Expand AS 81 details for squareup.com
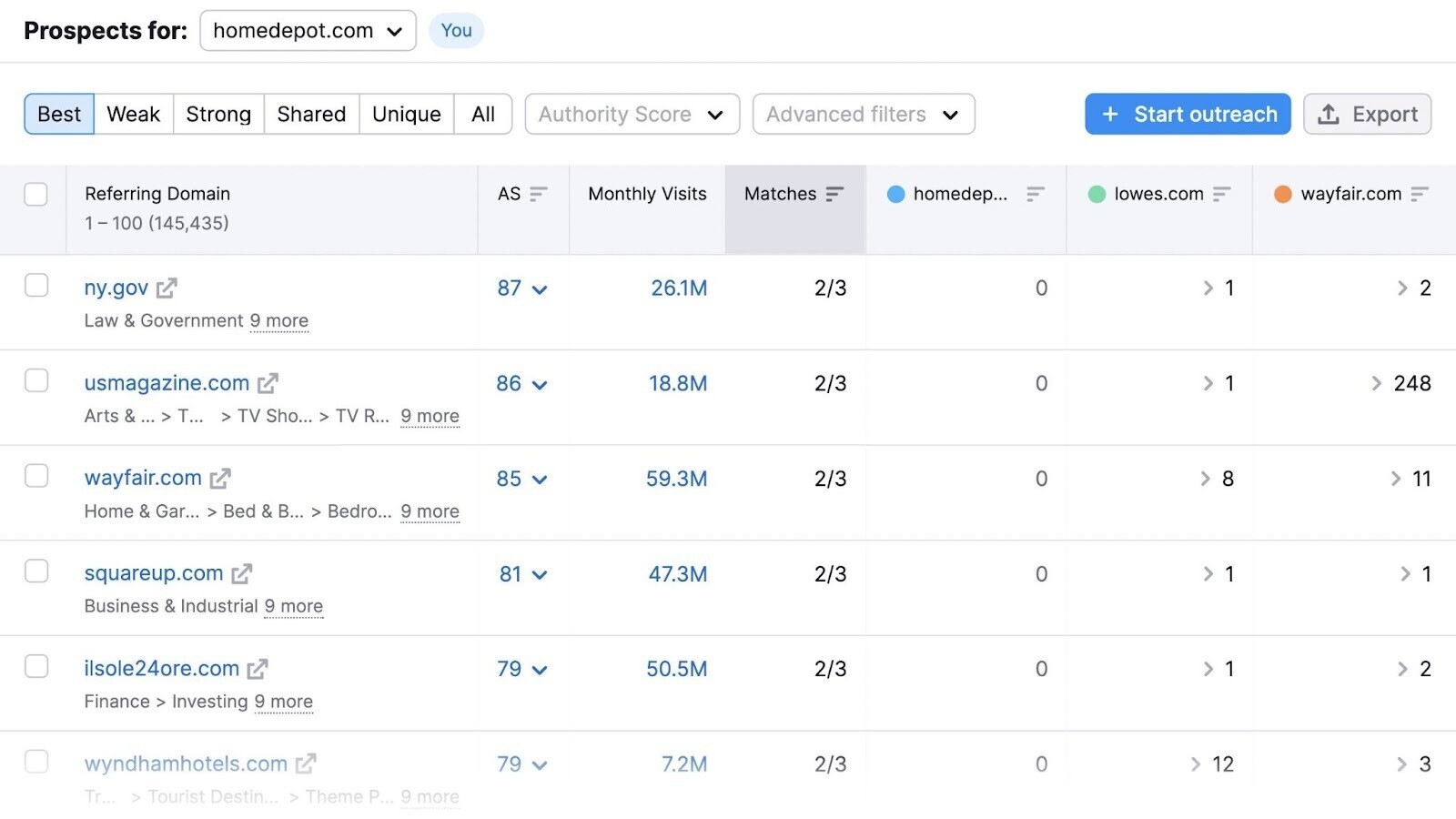 [540, 576]
